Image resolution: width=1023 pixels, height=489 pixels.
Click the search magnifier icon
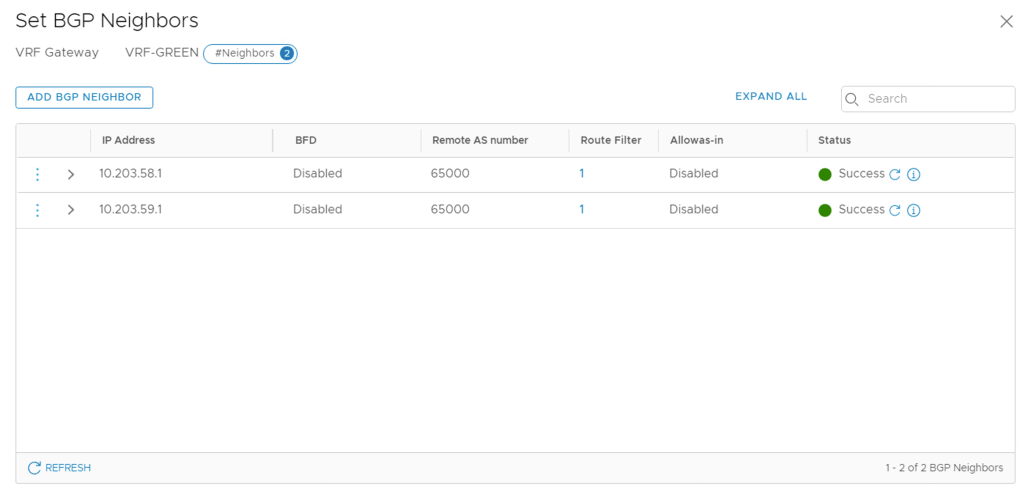853,99
